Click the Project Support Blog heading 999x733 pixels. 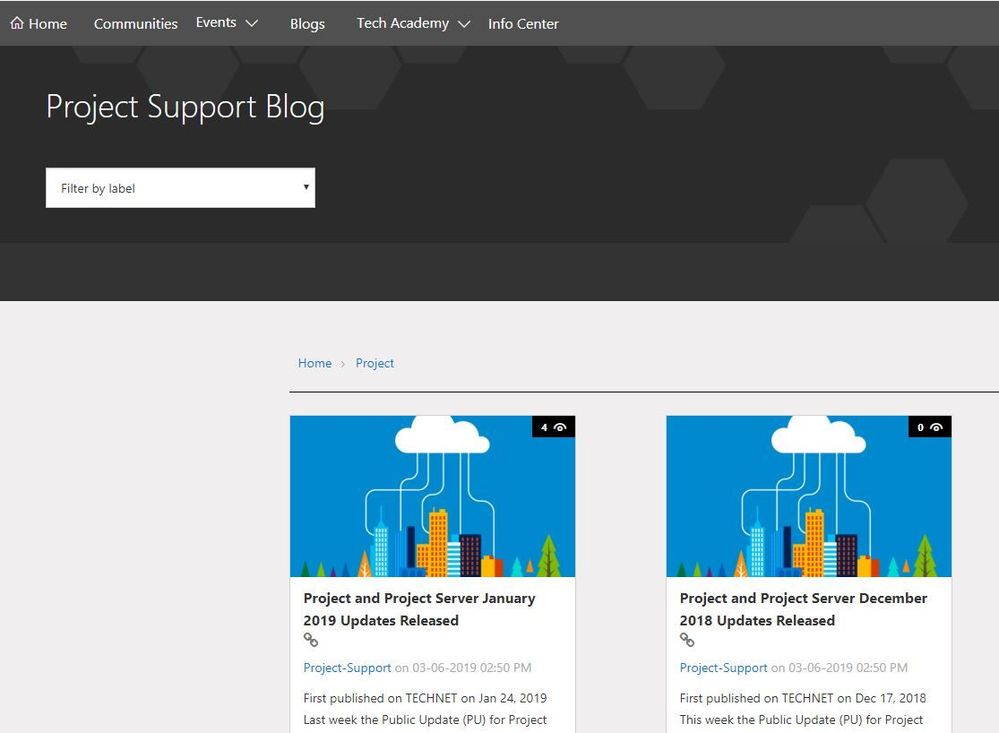click(185, 106)
